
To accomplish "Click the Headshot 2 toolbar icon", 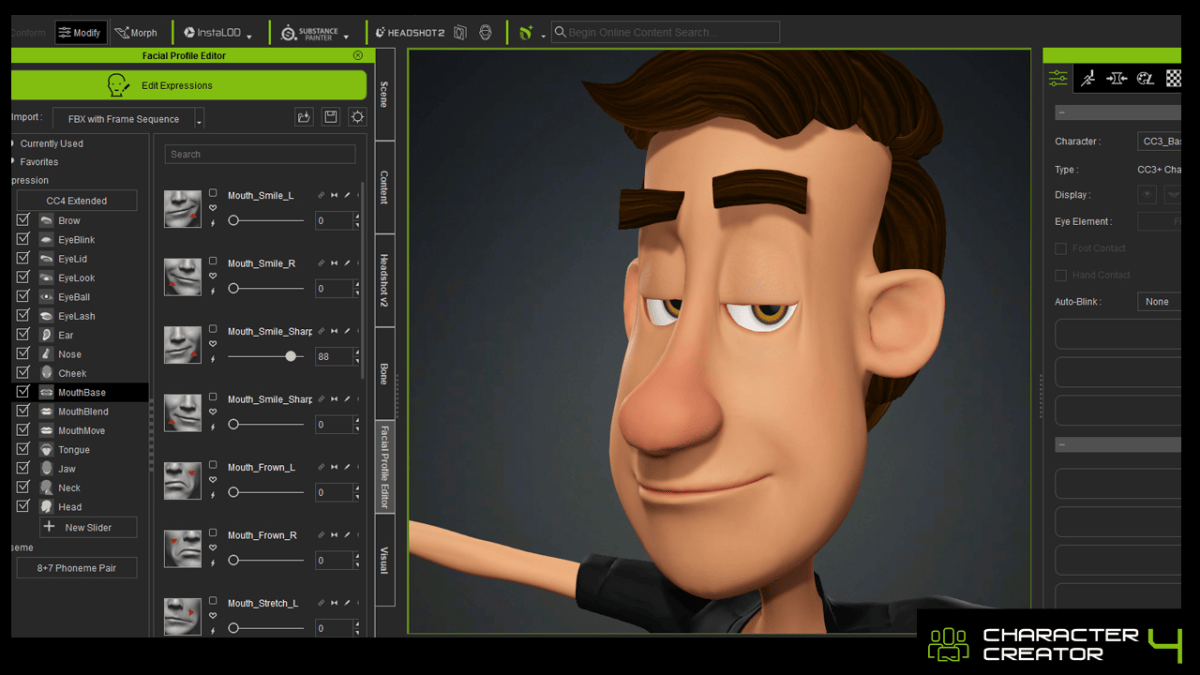I will coord(410,33).
